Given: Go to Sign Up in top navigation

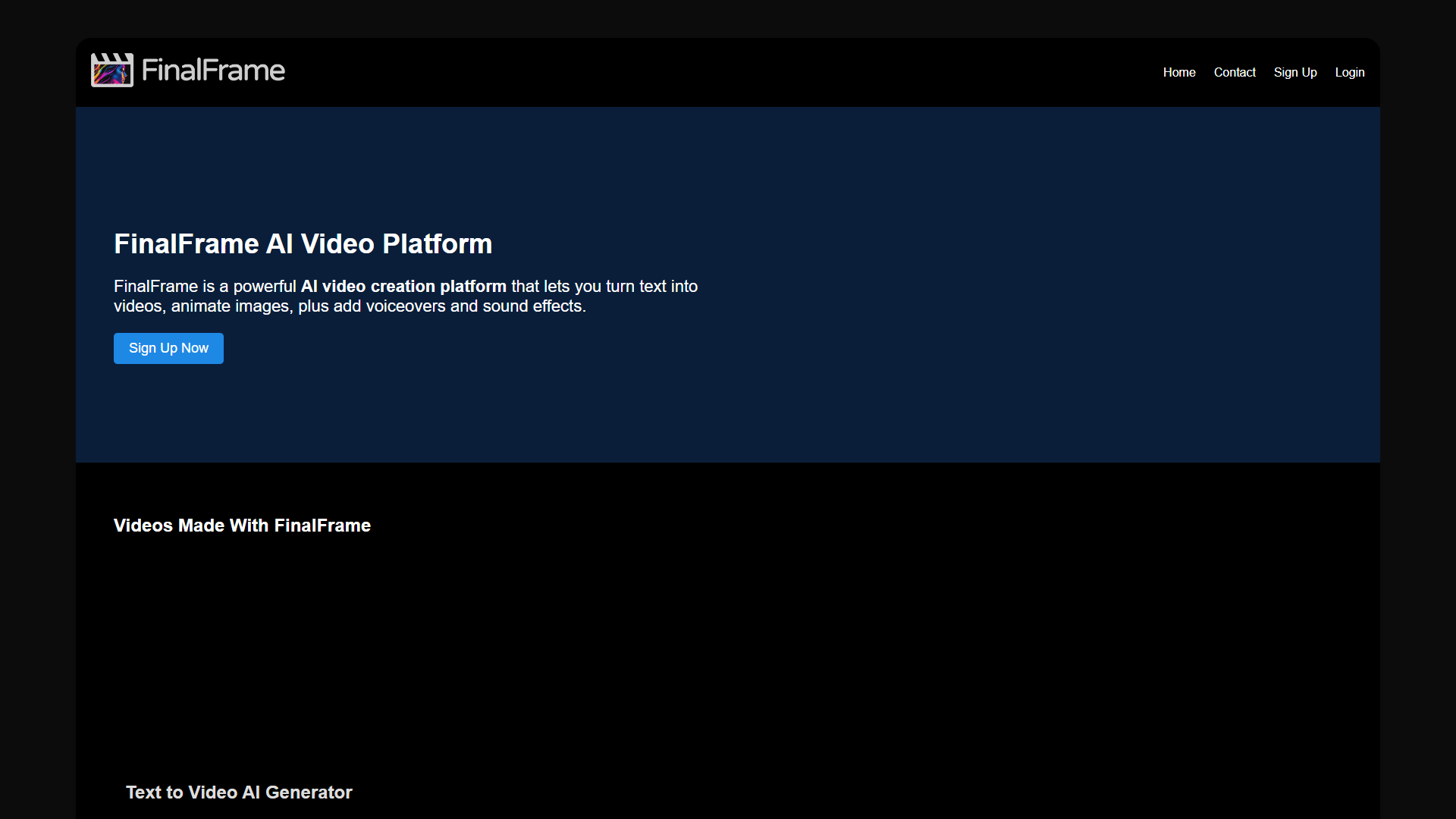Looking at the screenshot, I should 1295,72.
